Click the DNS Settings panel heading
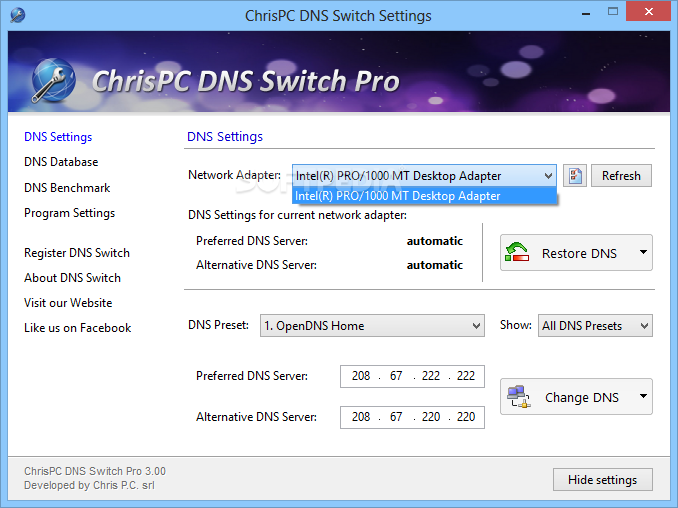Image resolution: width=678 pixels, height=508 pixels. point(224,137)
